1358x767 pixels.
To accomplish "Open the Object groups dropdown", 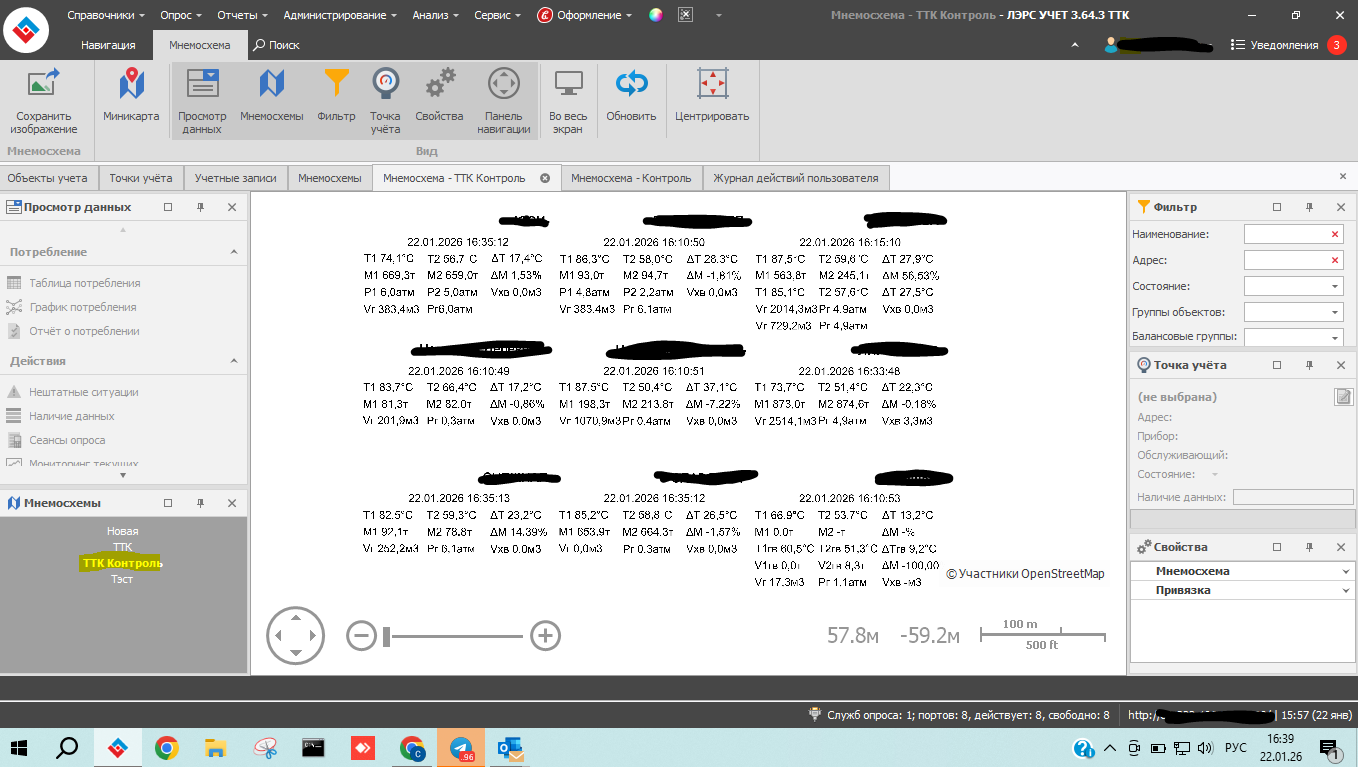I will (x=1335, y=312).
